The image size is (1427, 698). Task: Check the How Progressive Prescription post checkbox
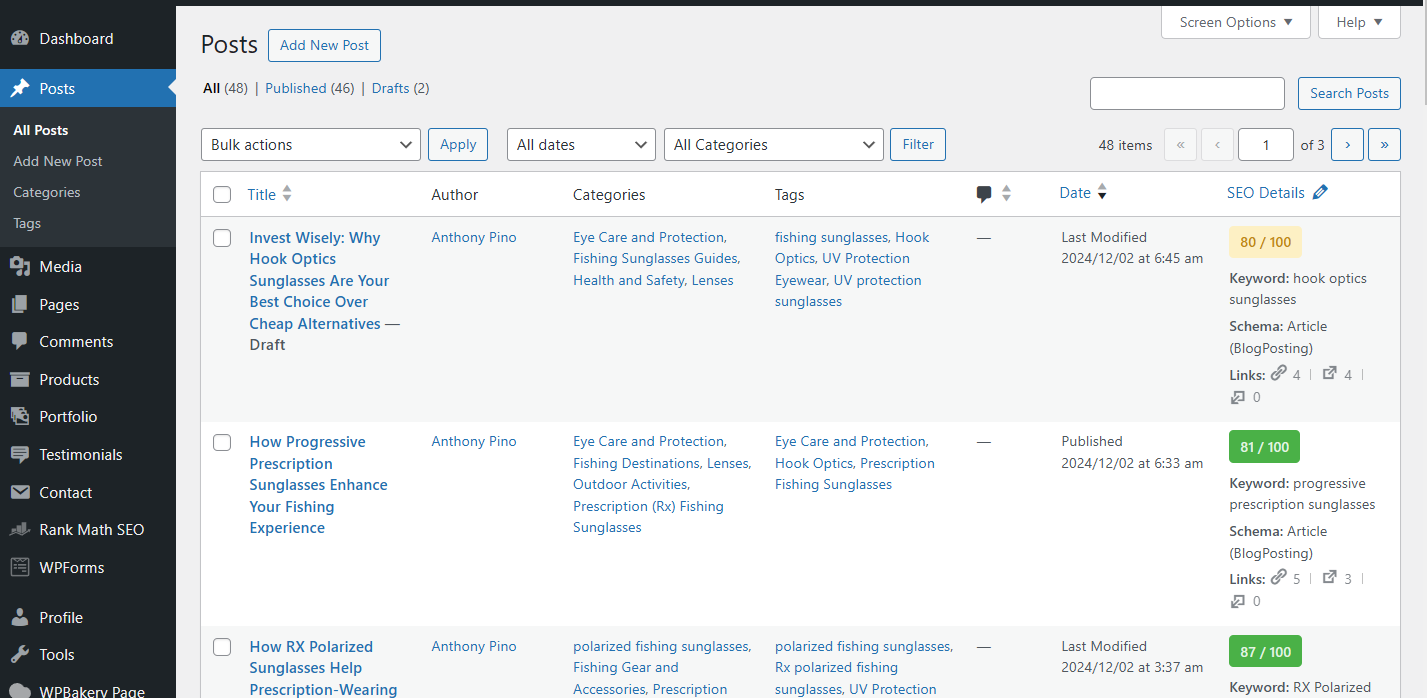click(x=222, y=442)
